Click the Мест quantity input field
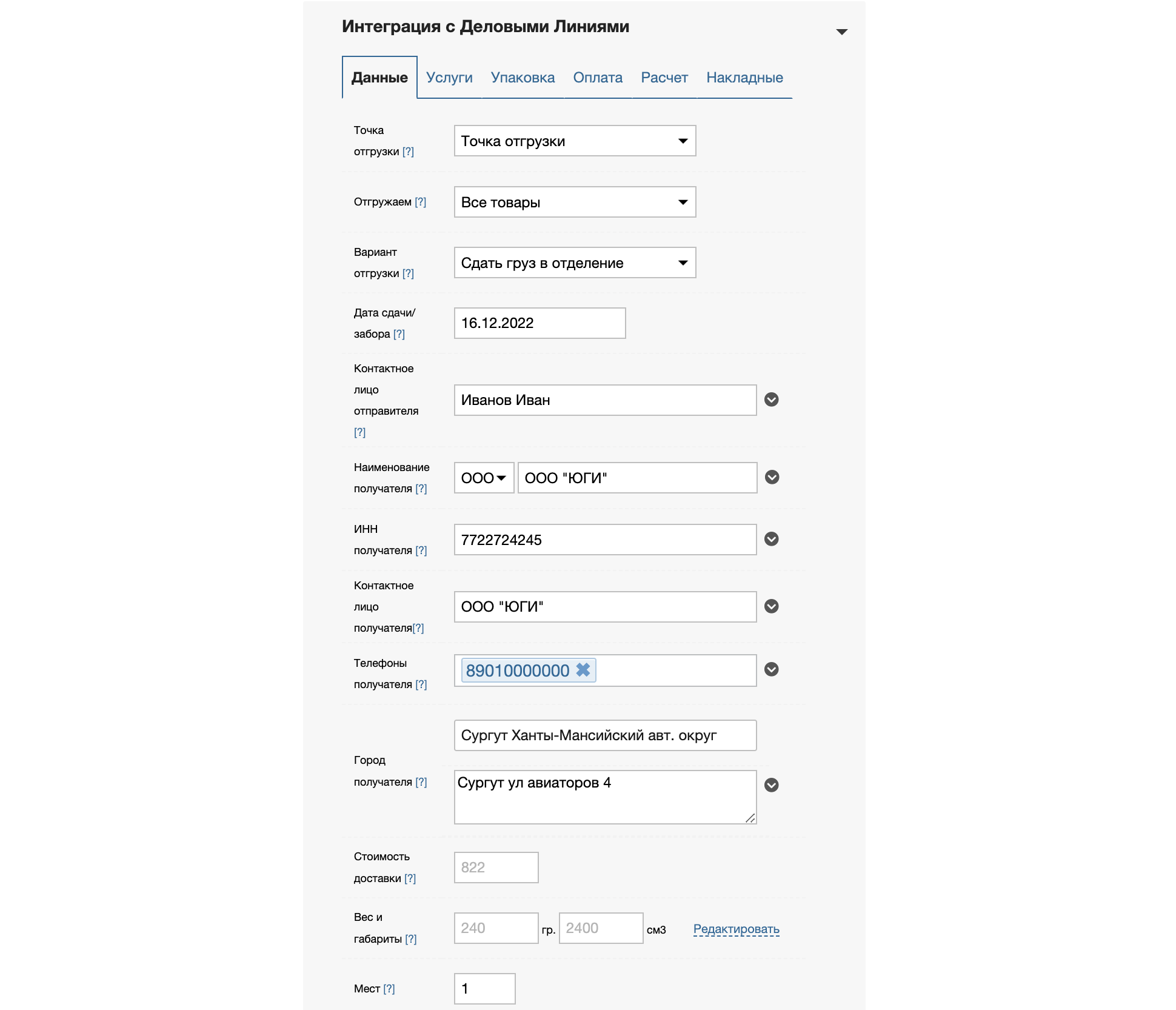 484,989
